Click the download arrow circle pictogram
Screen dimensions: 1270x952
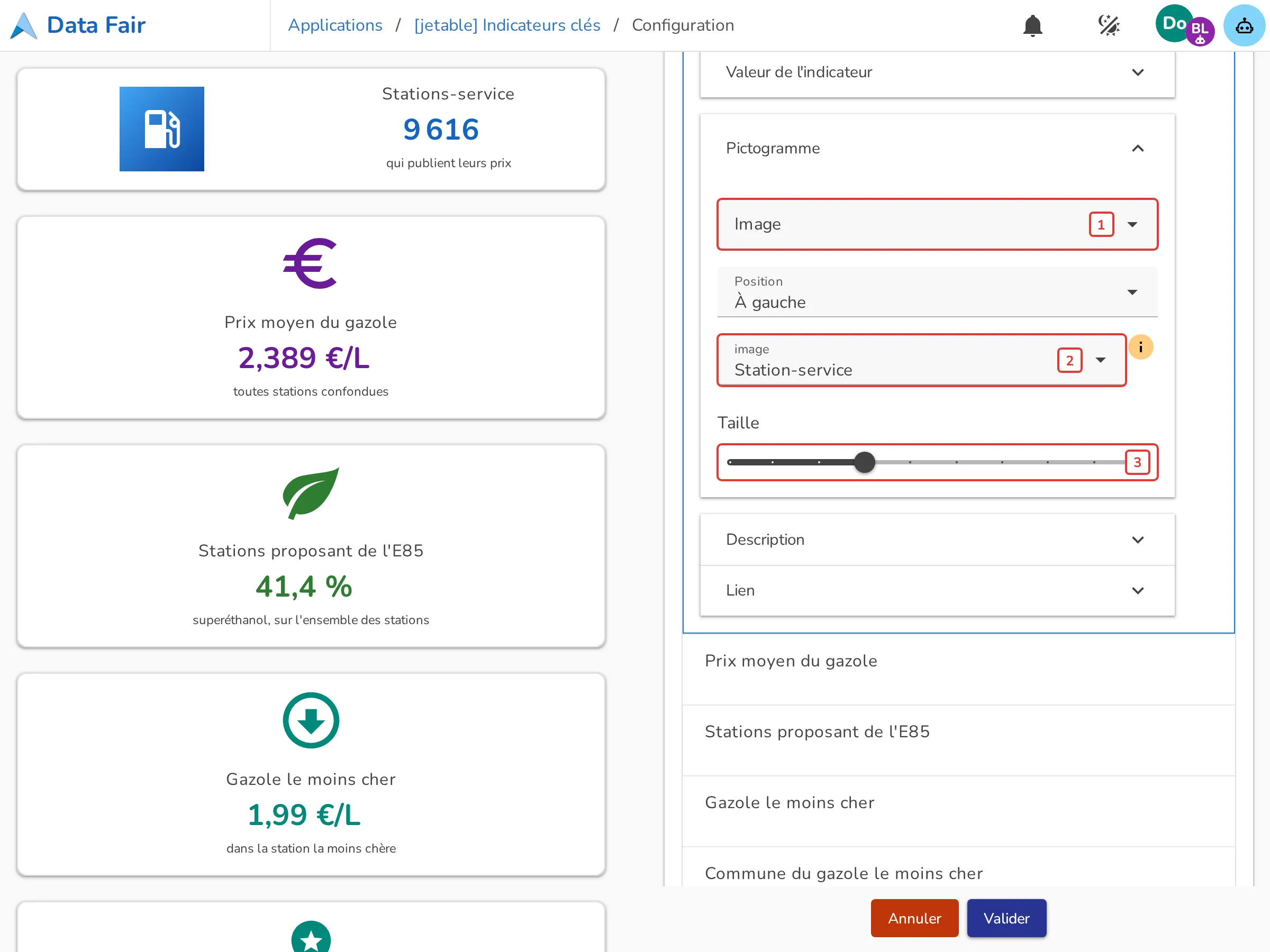coord(311,720)
